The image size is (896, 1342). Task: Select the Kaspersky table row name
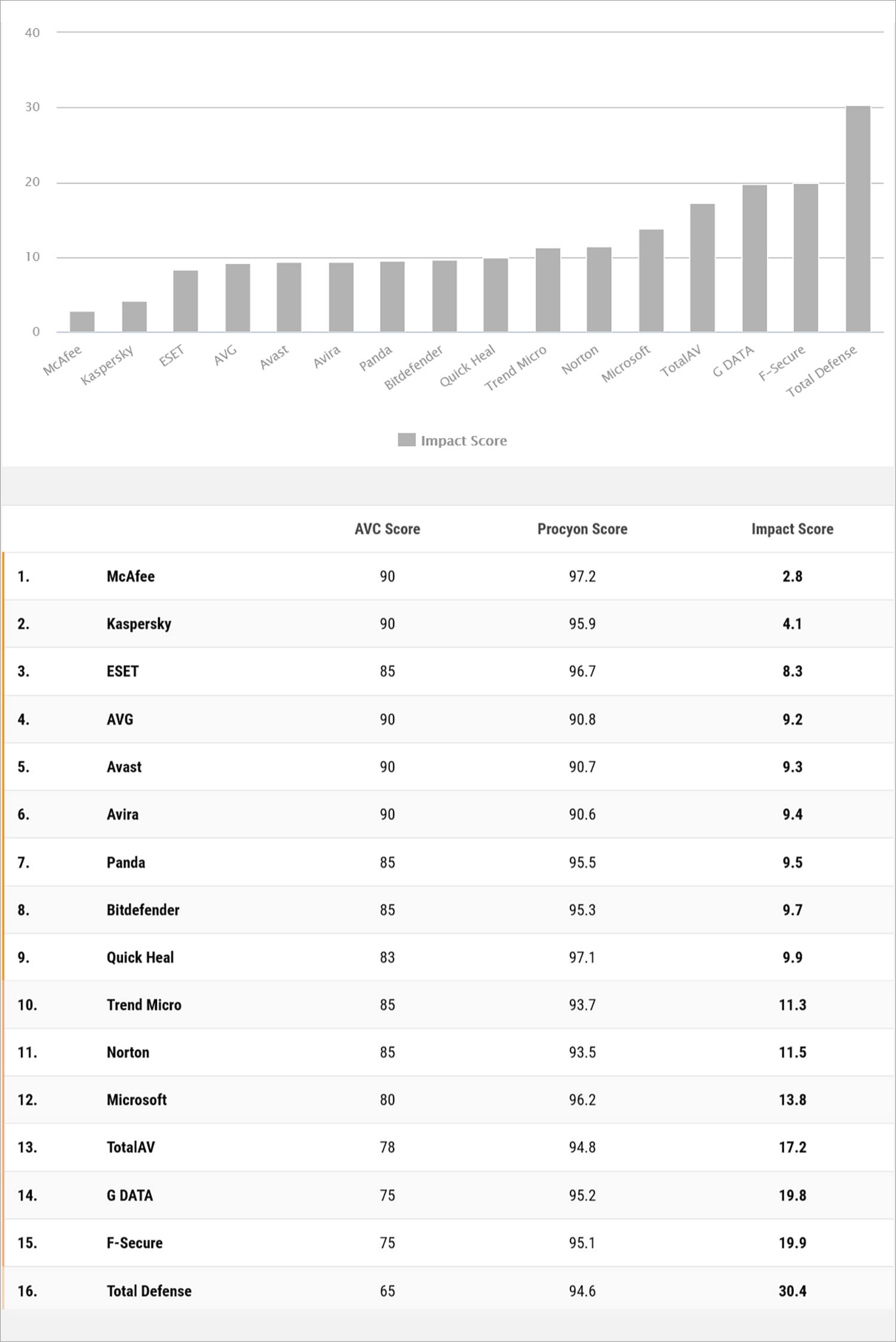pyautogui.click(x=139, y=624)
